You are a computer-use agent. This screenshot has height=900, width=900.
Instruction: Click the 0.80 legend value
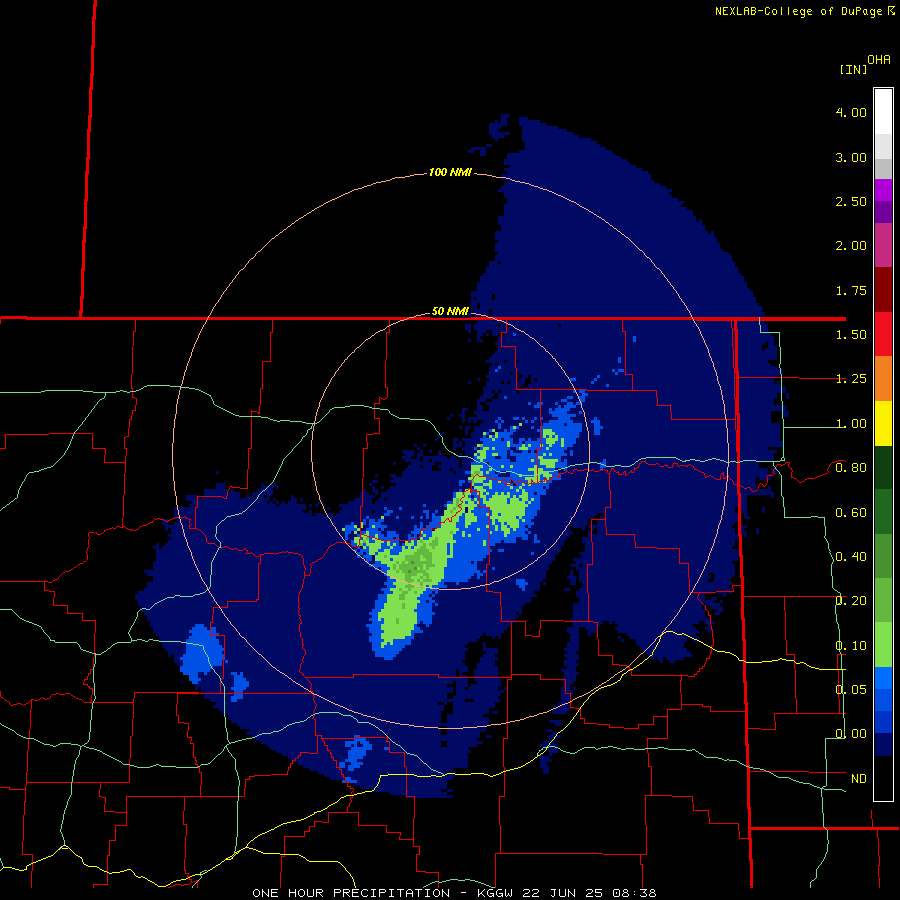851,468
